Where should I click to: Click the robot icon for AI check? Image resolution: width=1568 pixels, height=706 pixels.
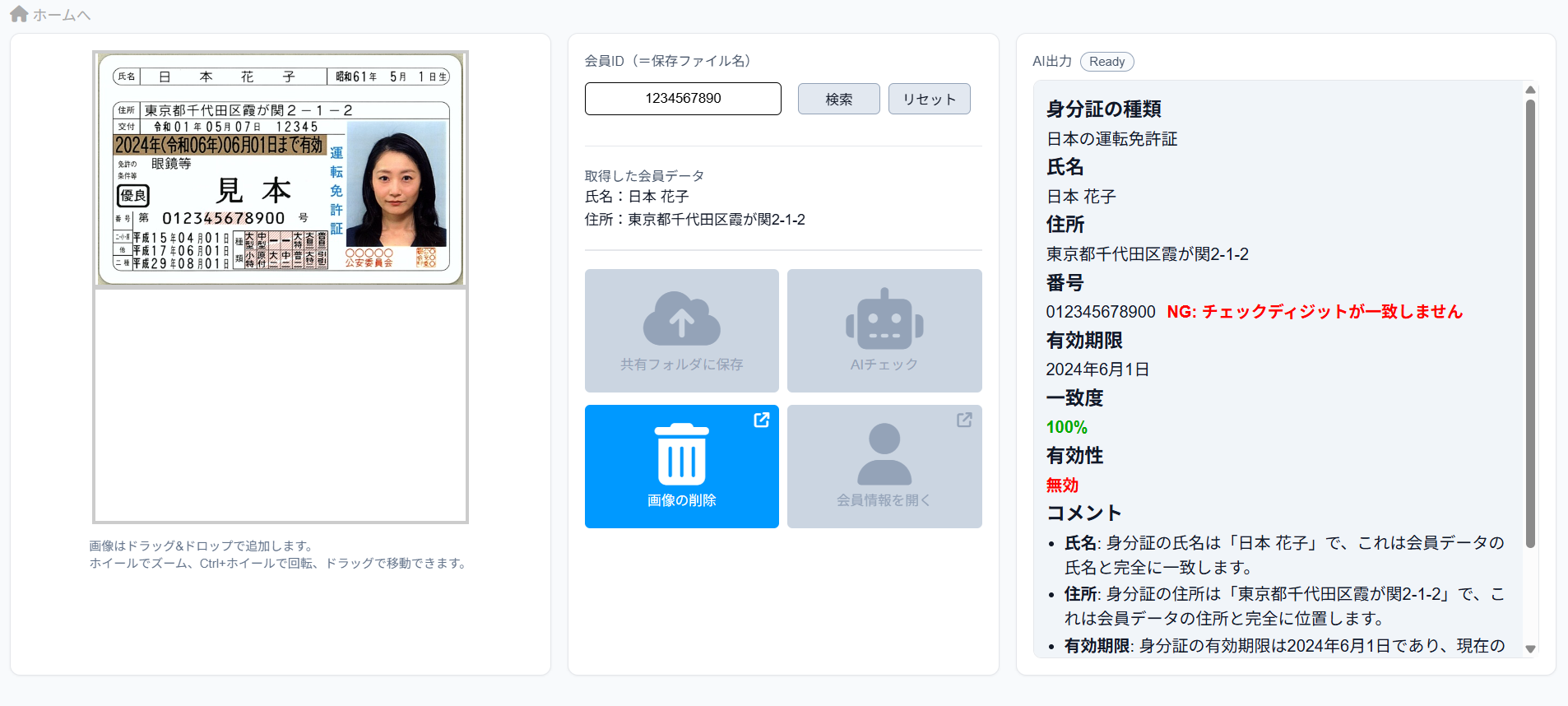(x=884, y=319)
